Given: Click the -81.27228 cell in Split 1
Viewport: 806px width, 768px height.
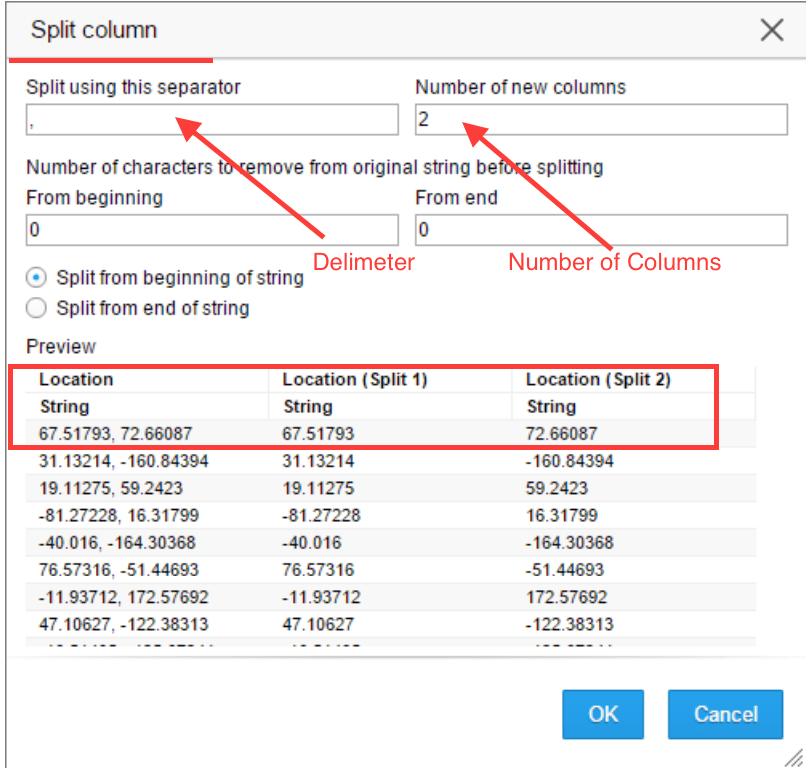Looking at the screenshot, I should 321,515.
